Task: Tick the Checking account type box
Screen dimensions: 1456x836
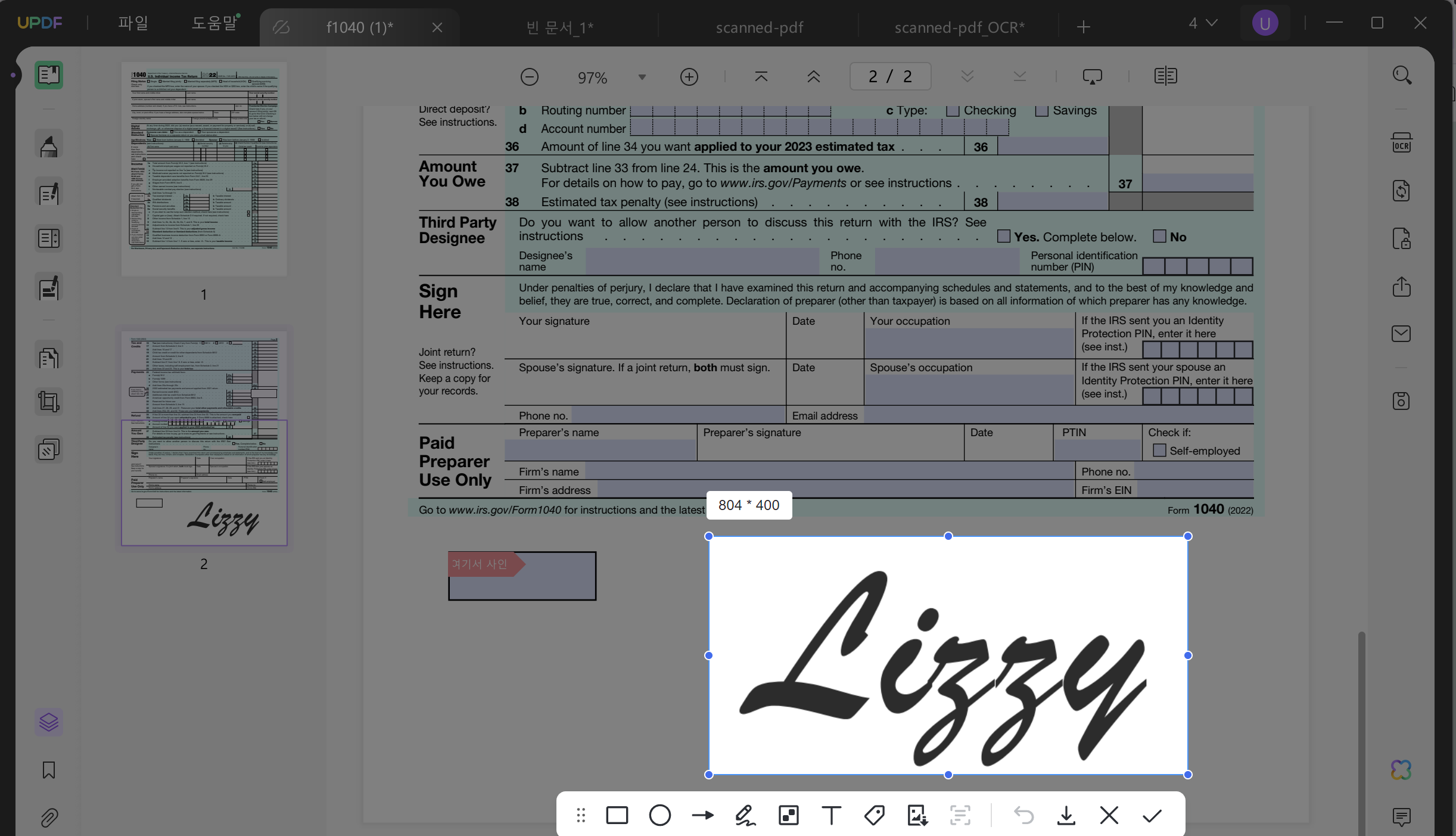Action: click(x=953, y=111)
